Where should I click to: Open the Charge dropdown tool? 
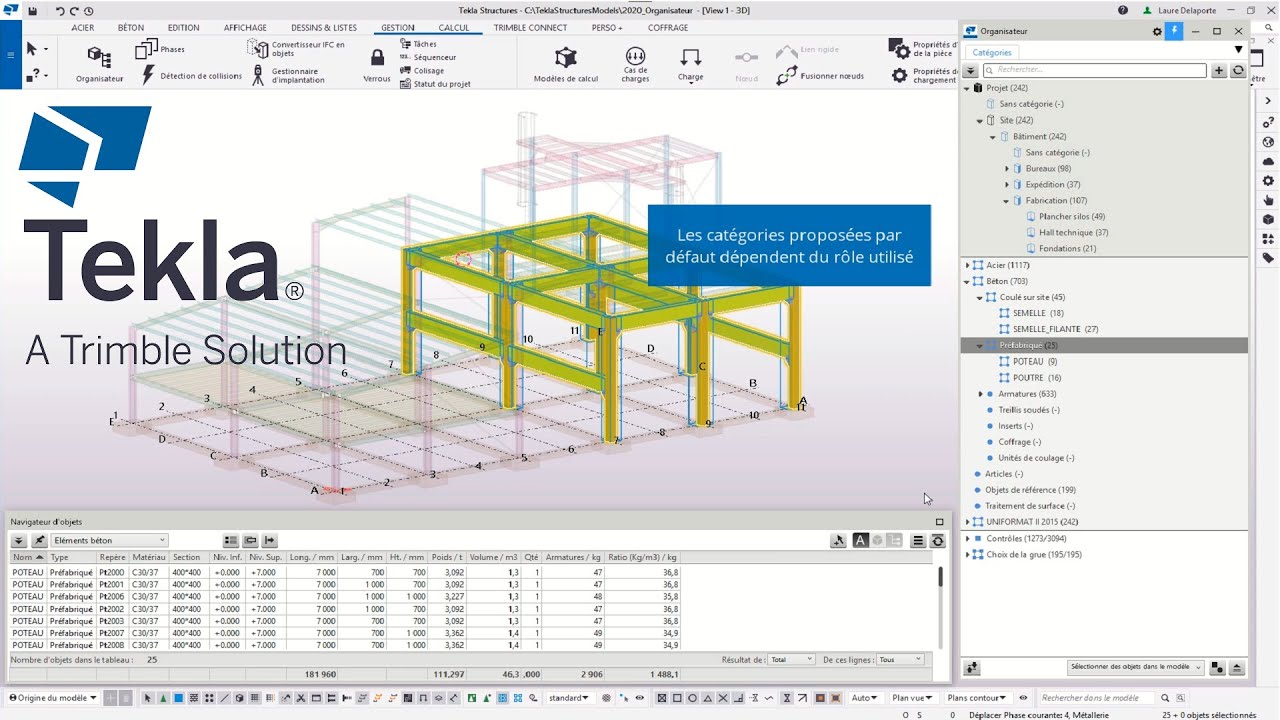point(690,64)
